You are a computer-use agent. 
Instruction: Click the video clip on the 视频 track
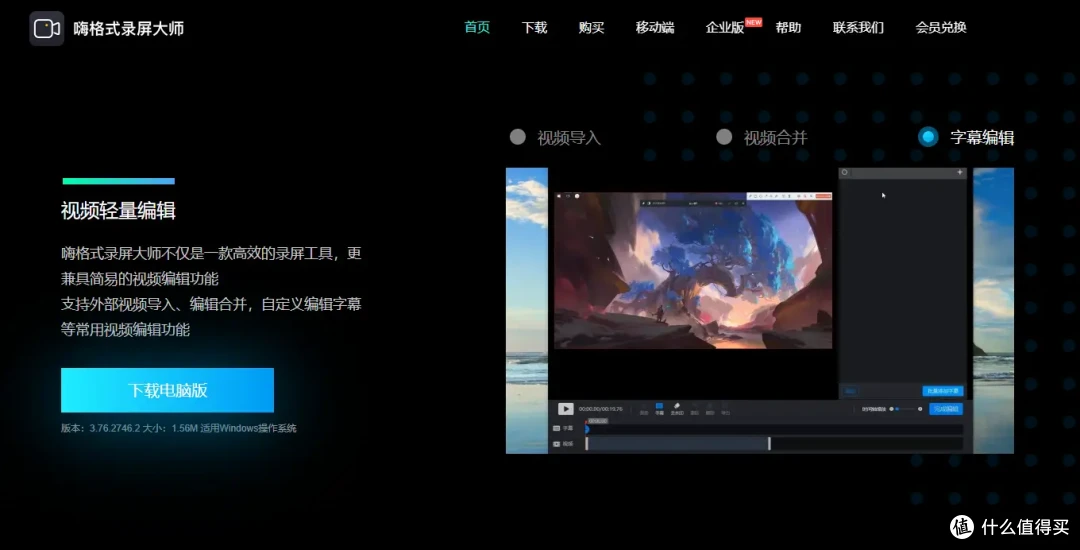[678, 444]
